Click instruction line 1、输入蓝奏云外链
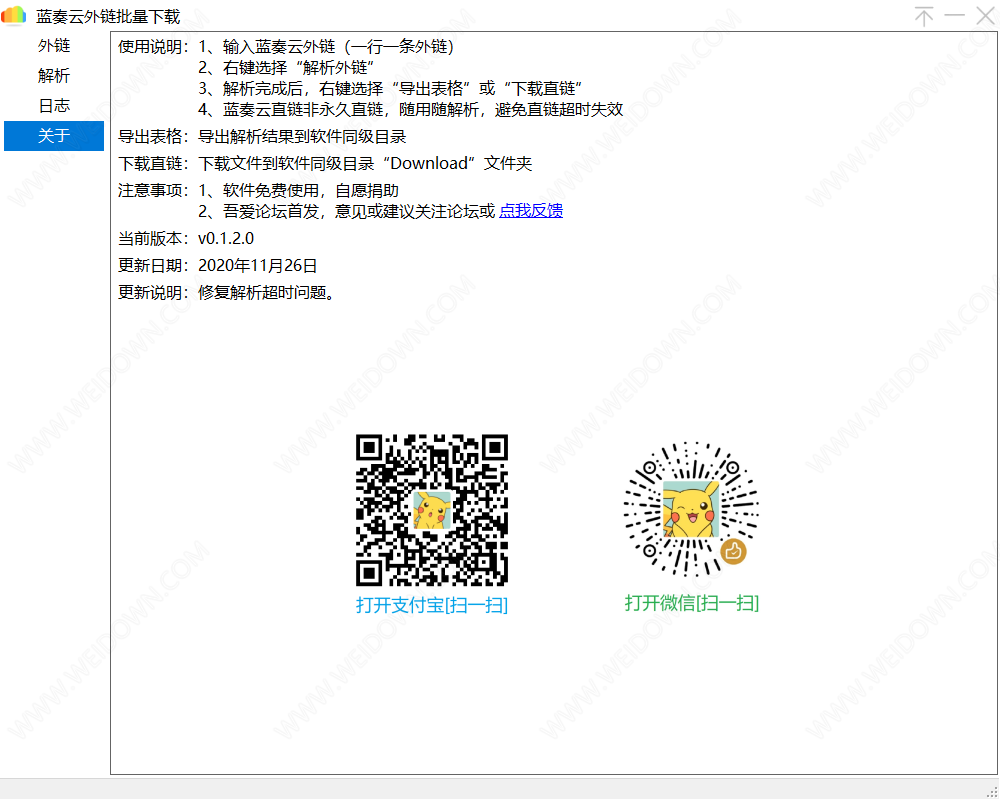This screenshot has height=800, width=1000. click(x=326, y=47)
